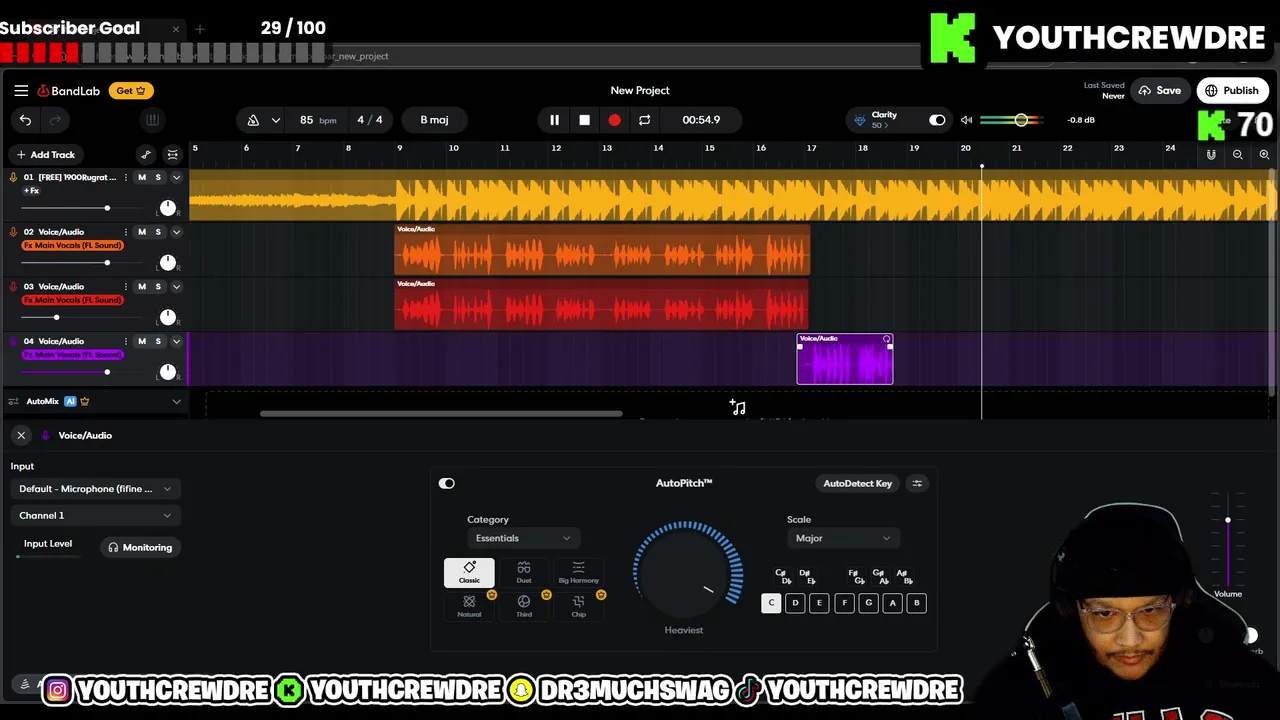Viewport: 1280px width, 720px height.
Task: Select the Duet AutoPitch preset
Action: point(524,572)
